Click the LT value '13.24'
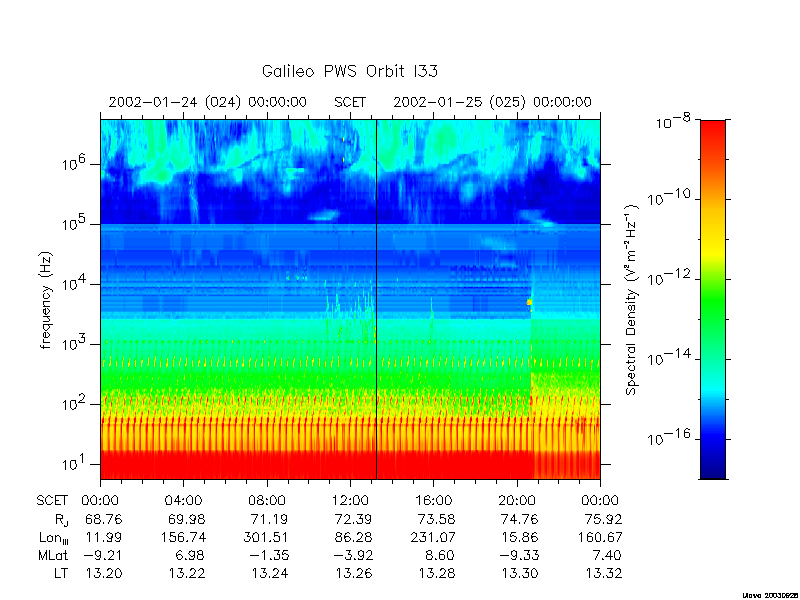This screenshot has width=800, height=600. pyautogui.click(x=270, y=573)
